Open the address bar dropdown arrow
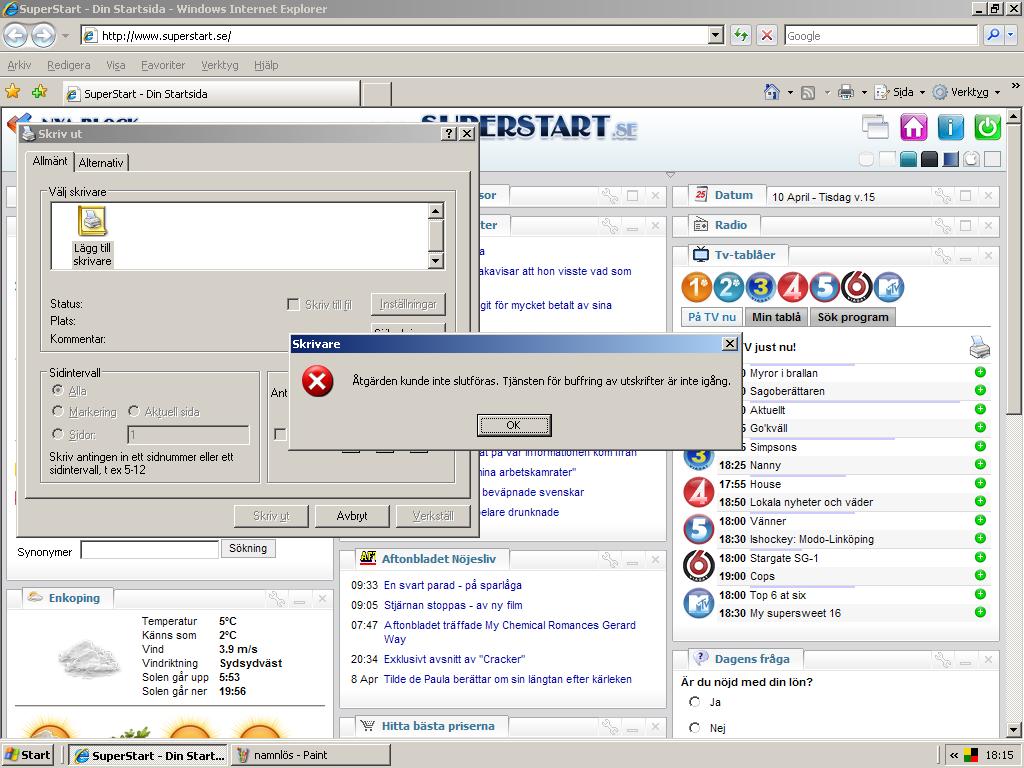The width and height of the screenshot is (1024, 768). pos(716,35)
